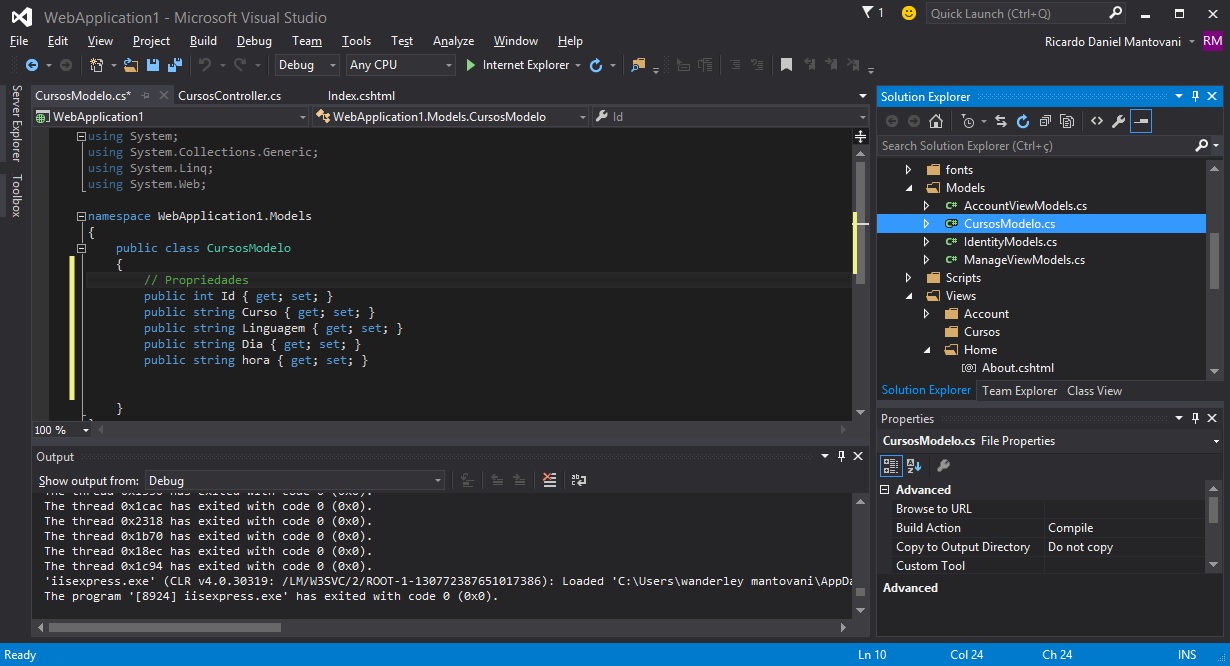The image size is (1230, 666).
Task: Click the Navigate Backward toolbar arrow
Action: [31, 65]
